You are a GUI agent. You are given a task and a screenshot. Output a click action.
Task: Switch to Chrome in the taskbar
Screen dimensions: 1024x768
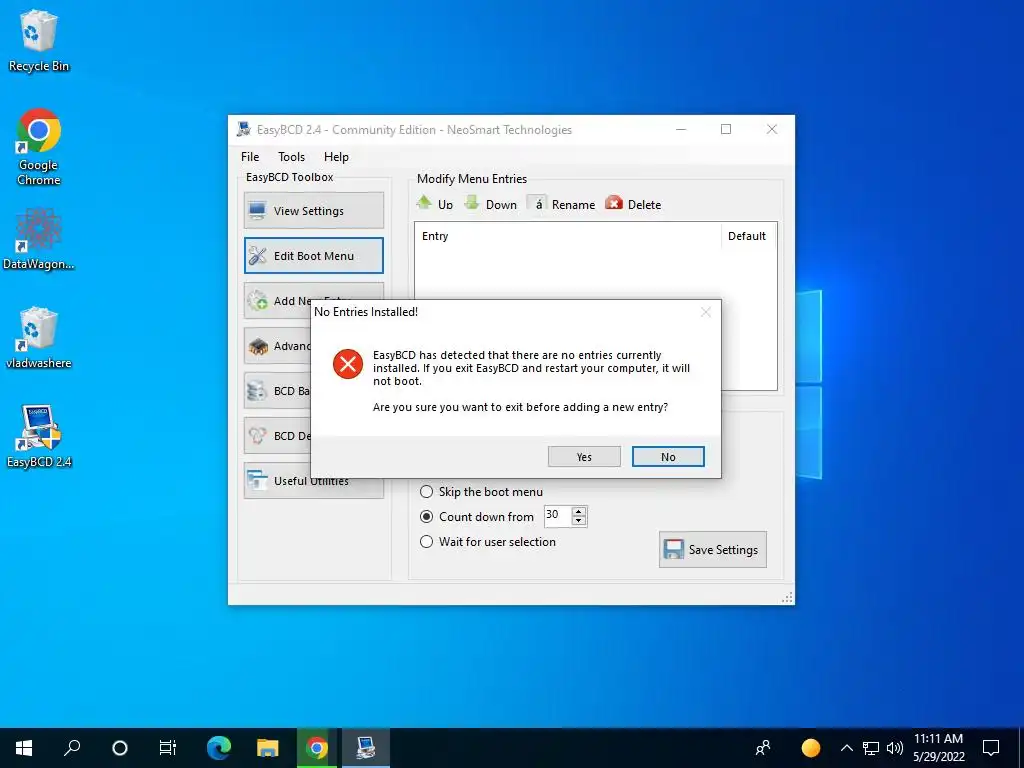point(316,748)
